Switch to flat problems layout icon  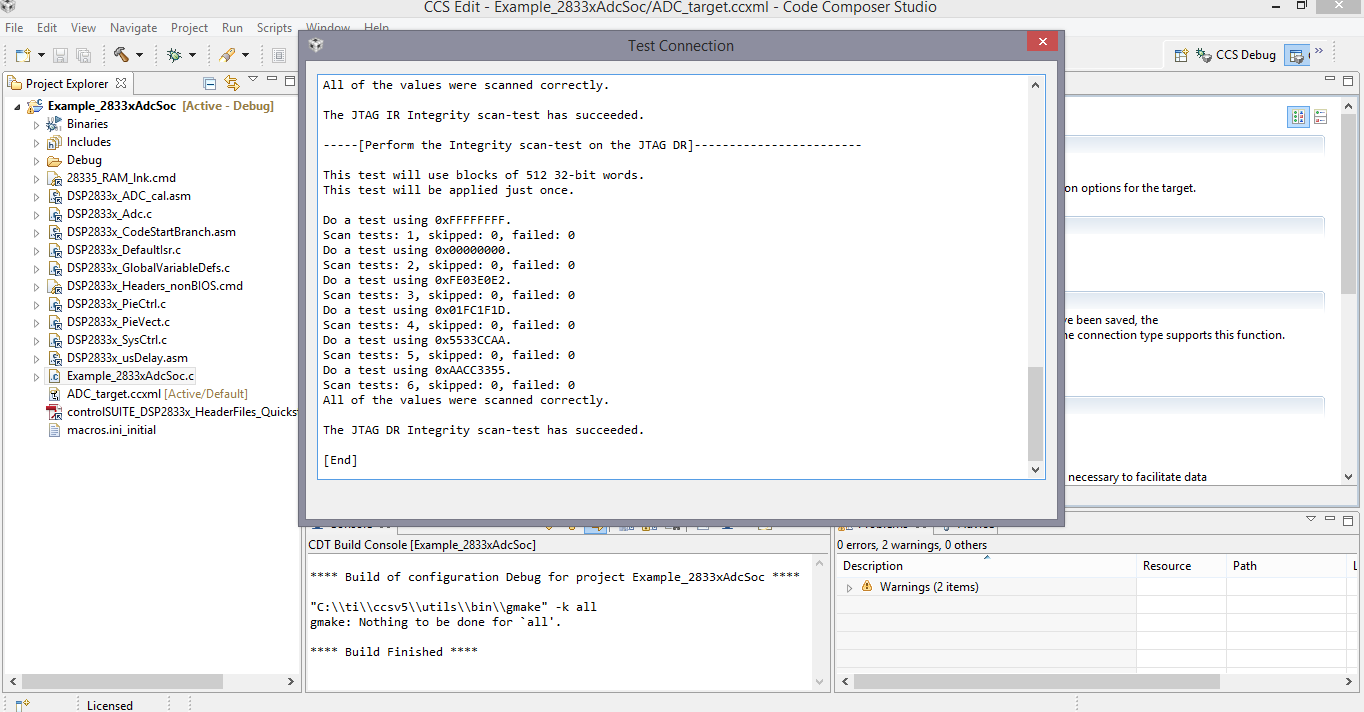click(1320, 117)
